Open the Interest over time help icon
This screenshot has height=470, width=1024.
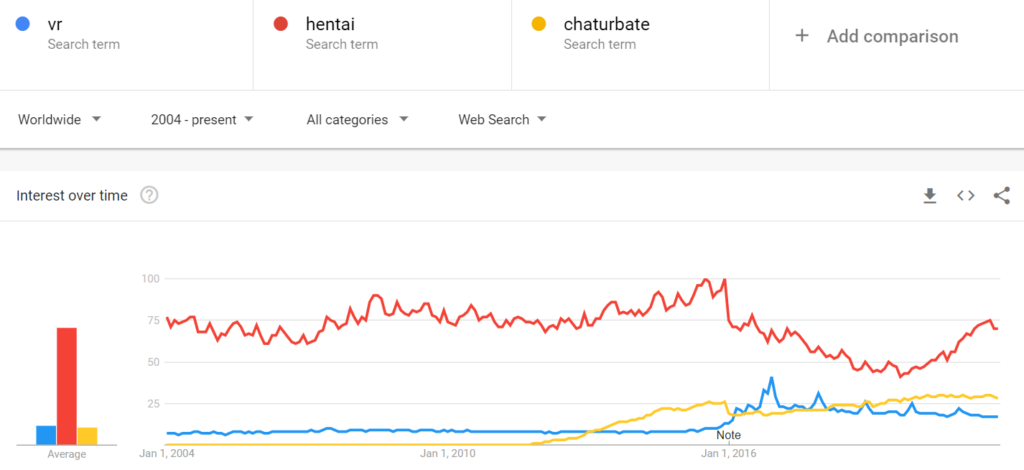[x=150, y=195]
